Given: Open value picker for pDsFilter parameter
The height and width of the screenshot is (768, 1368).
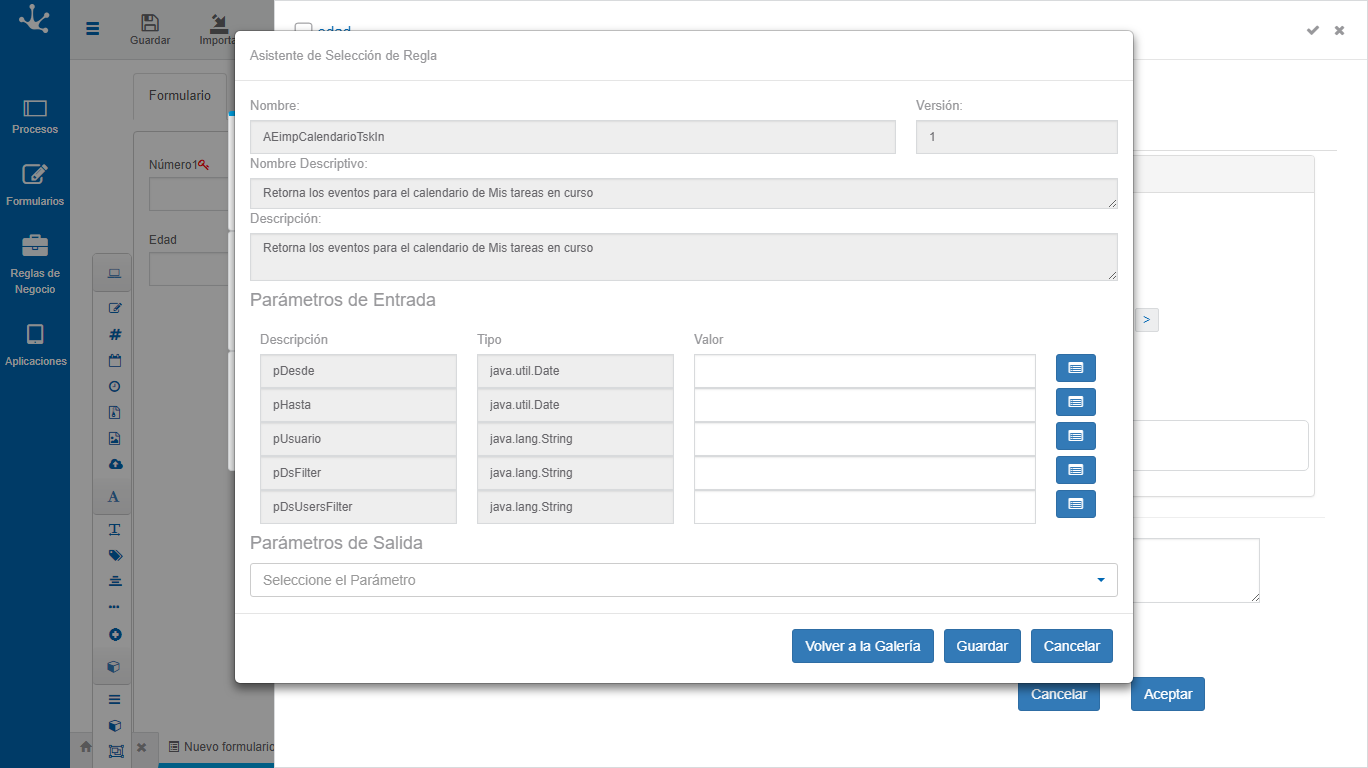Looking at the screenshot, I should tap(1076, 470).
